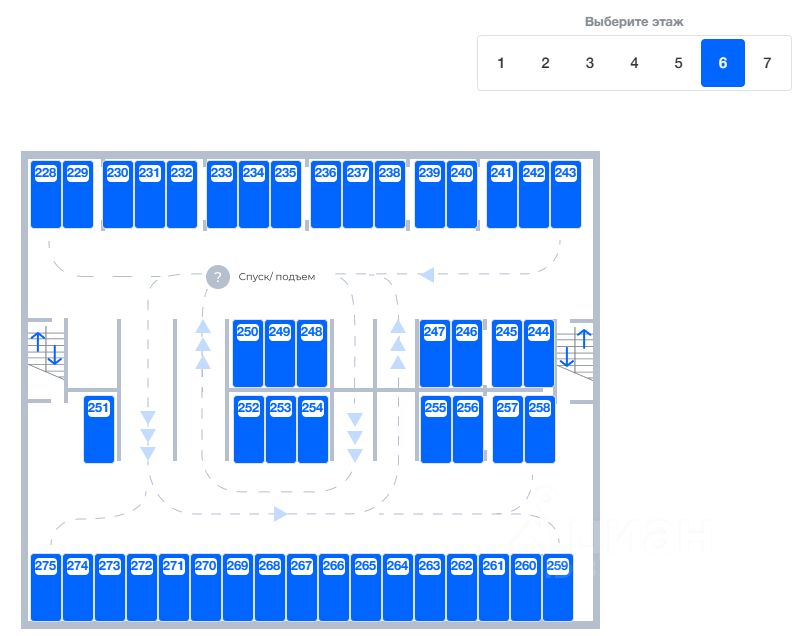Pick parking spot 261

pos(494,588)
